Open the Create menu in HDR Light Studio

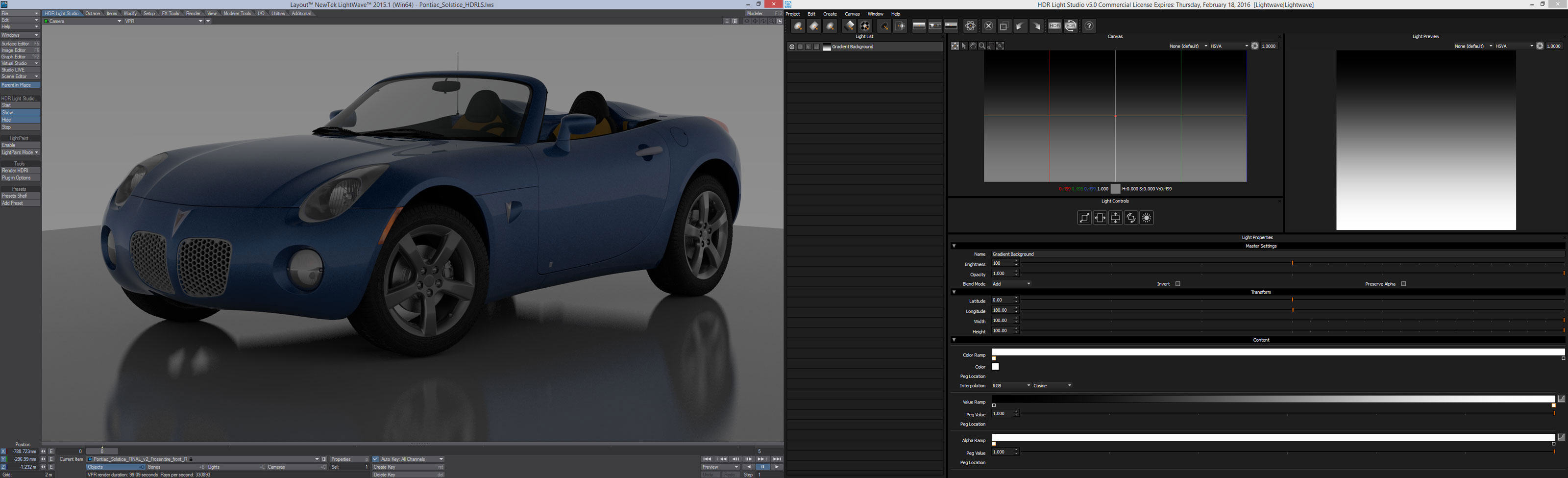coord(830,14)
